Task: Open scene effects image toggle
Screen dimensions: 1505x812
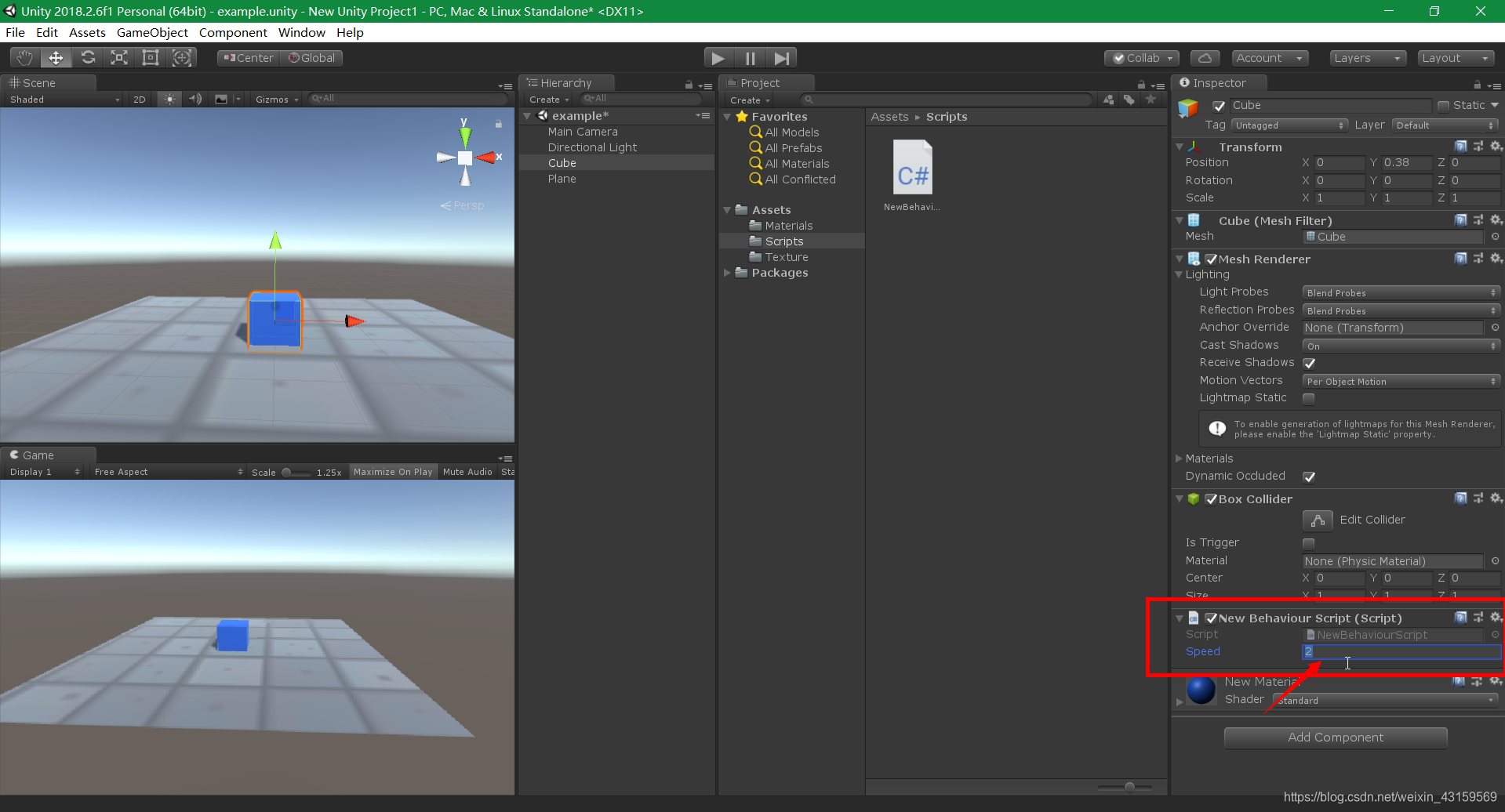Action: (x=221, y=99)
